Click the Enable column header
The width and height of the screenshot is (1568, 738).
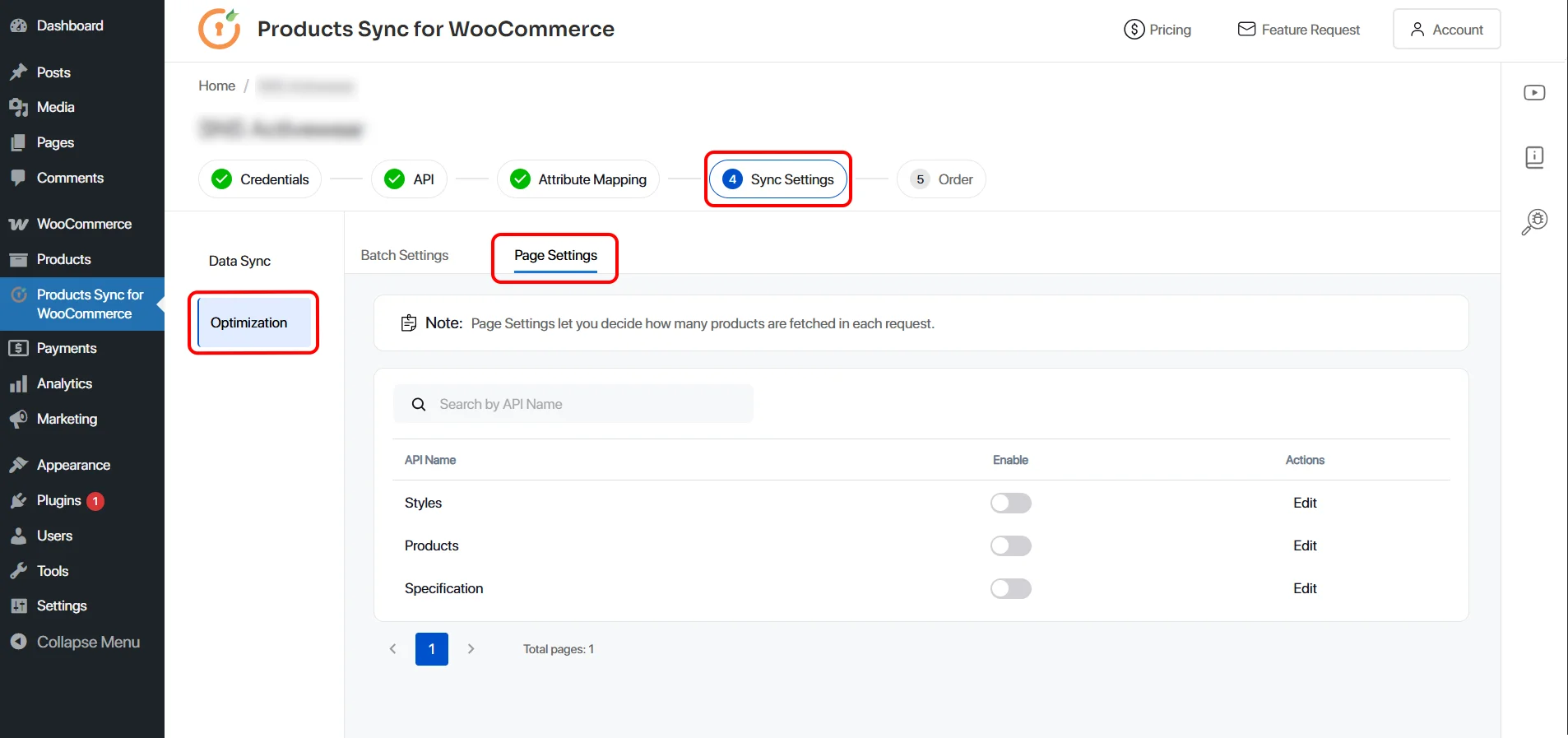[1010, 460]
